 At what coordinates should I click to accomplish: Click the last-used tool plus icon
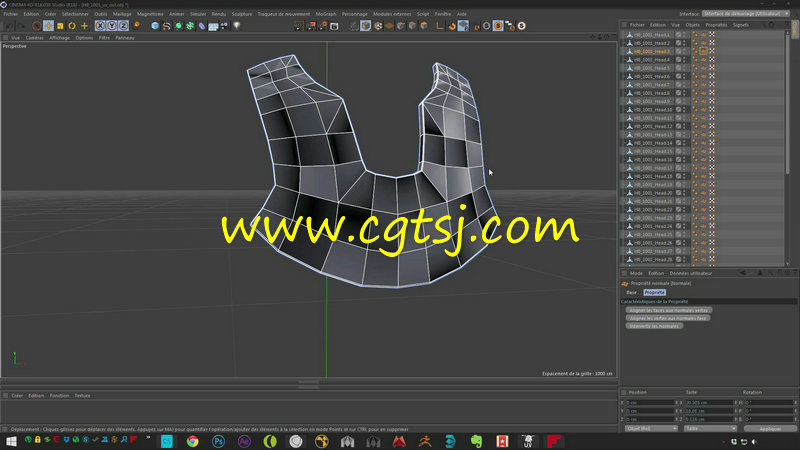[x=84, y=26]
